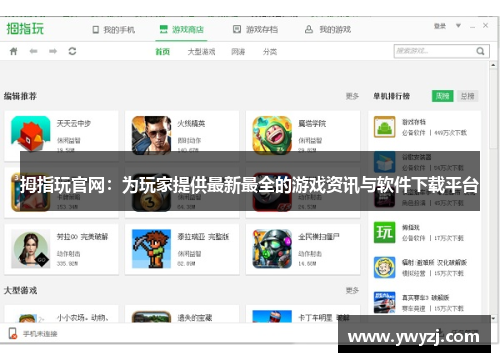The height and width of the screenshot is (362, 500).
Task: Open the 遗失的宝藏 game title
Action: [x=195, y=318]
